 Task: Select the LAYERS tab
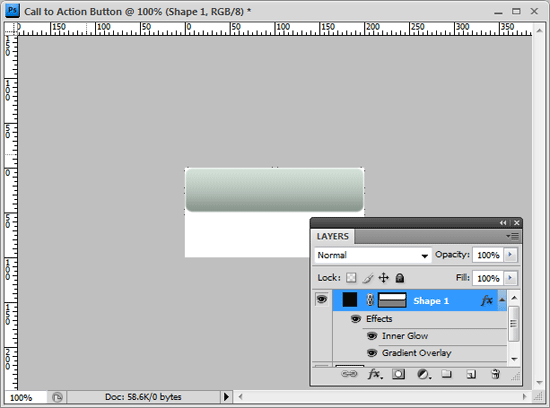333,236
